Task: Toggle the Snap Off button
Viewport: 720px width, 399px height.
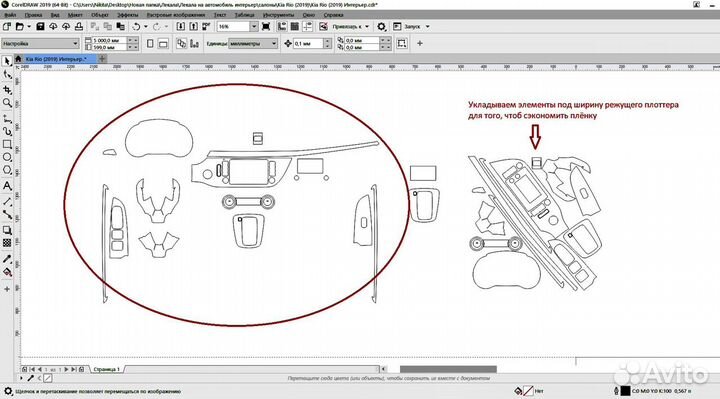Action: pyautogui.click(x=324, y=27)
